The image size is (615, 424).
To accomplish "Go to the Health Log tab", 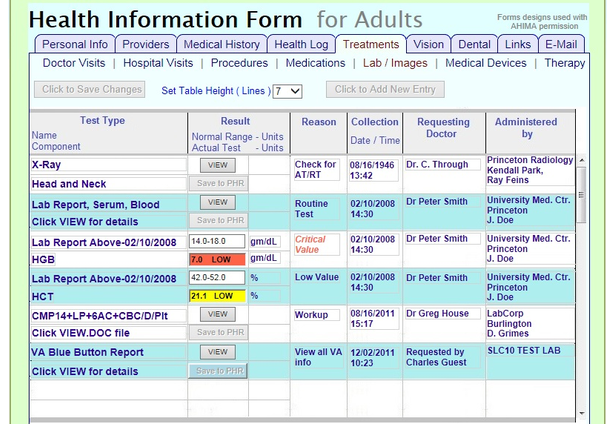I will click(301, 44).
